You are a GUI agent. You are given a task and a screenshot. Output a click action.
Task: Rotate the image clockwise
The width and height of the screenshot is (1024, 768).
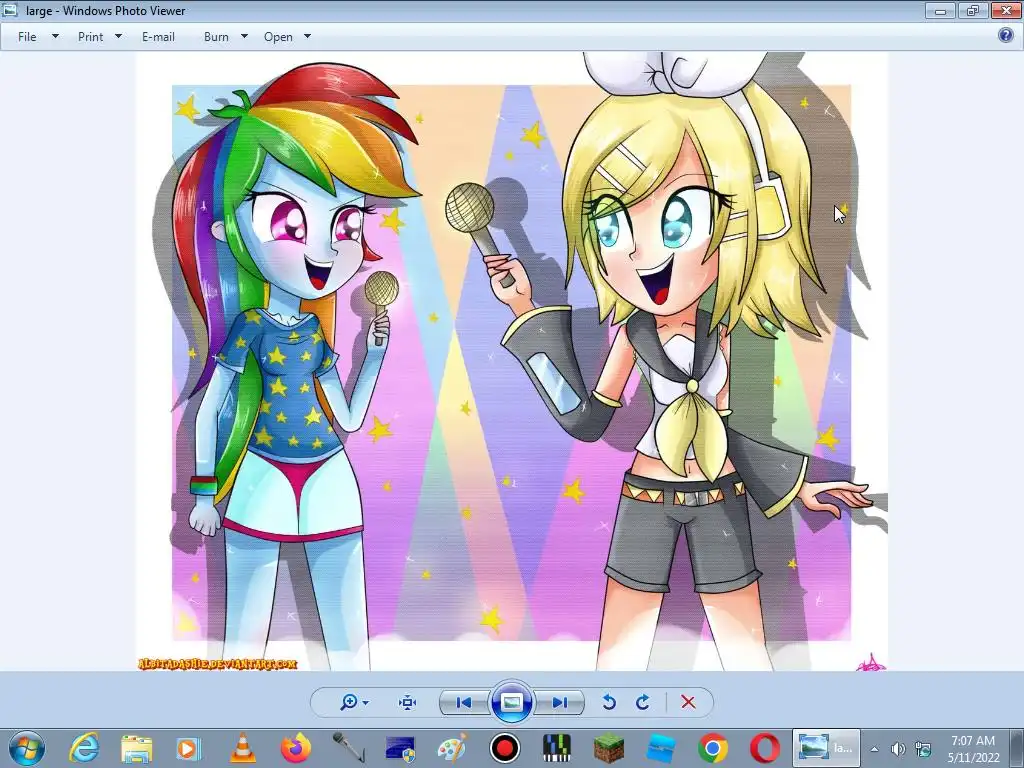643,702
